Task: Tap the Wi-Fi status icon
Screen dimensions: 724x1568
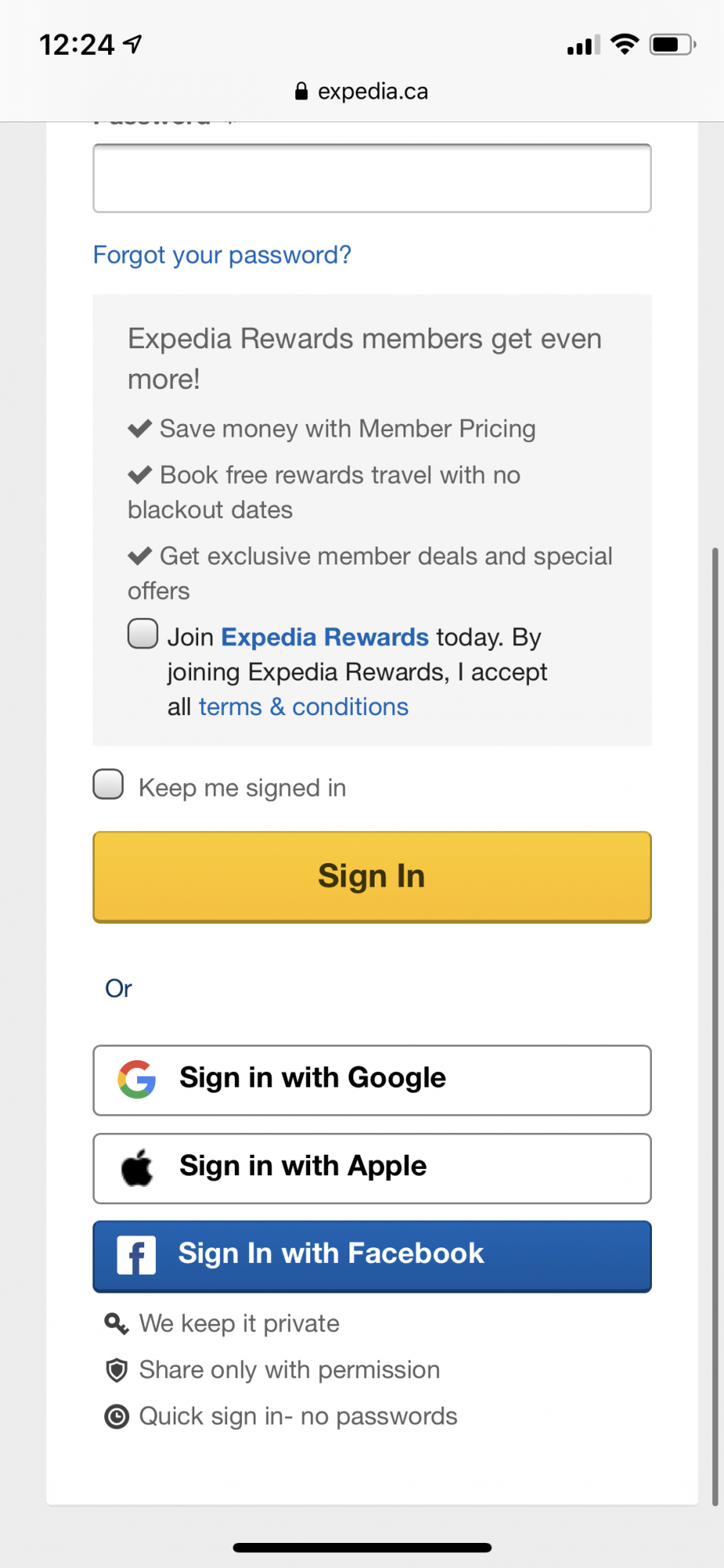Action: click(624, 45)
